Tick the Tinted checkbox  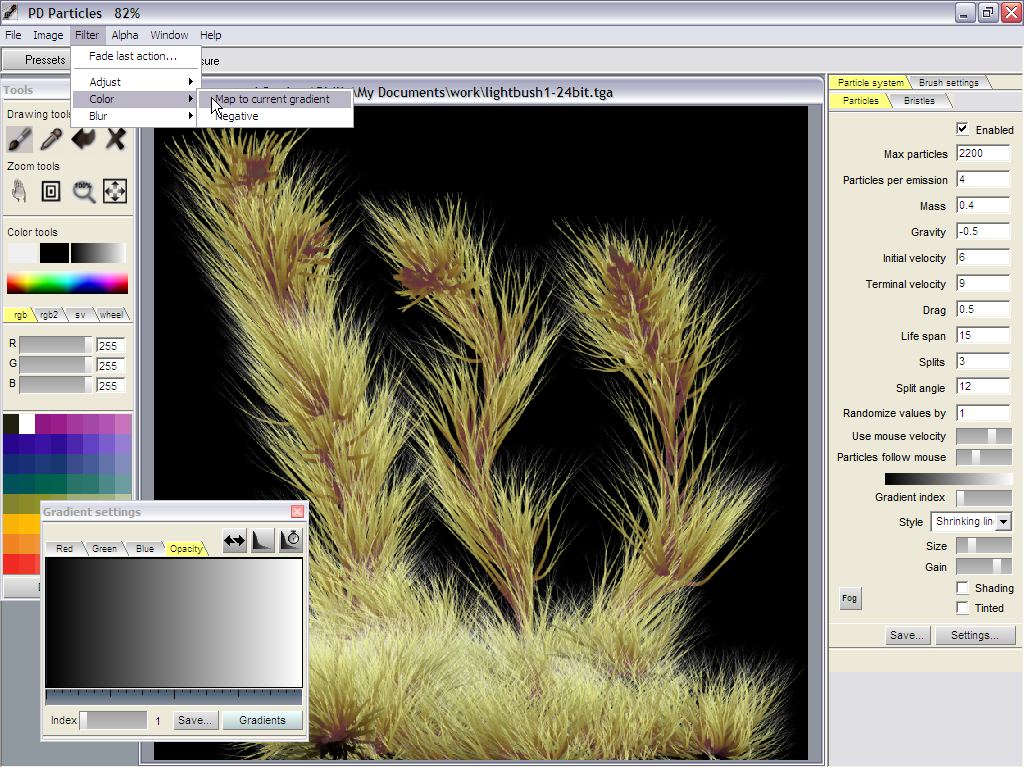pyautogui.click(x=962, y=607)
